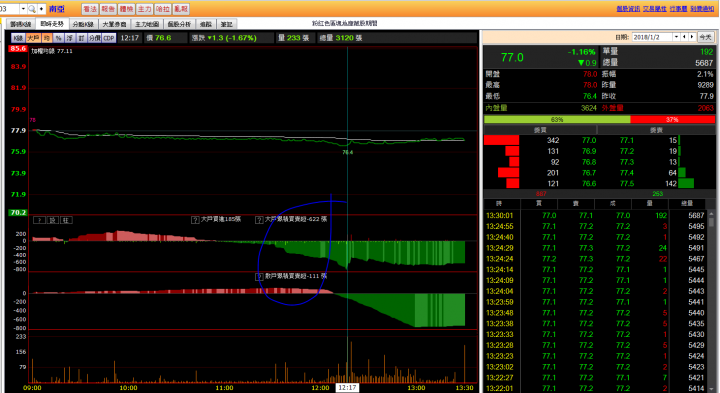This screenshot has width=720, height=393.
Task: Click the tick row at 13:24:29
Action: point(595,248)
